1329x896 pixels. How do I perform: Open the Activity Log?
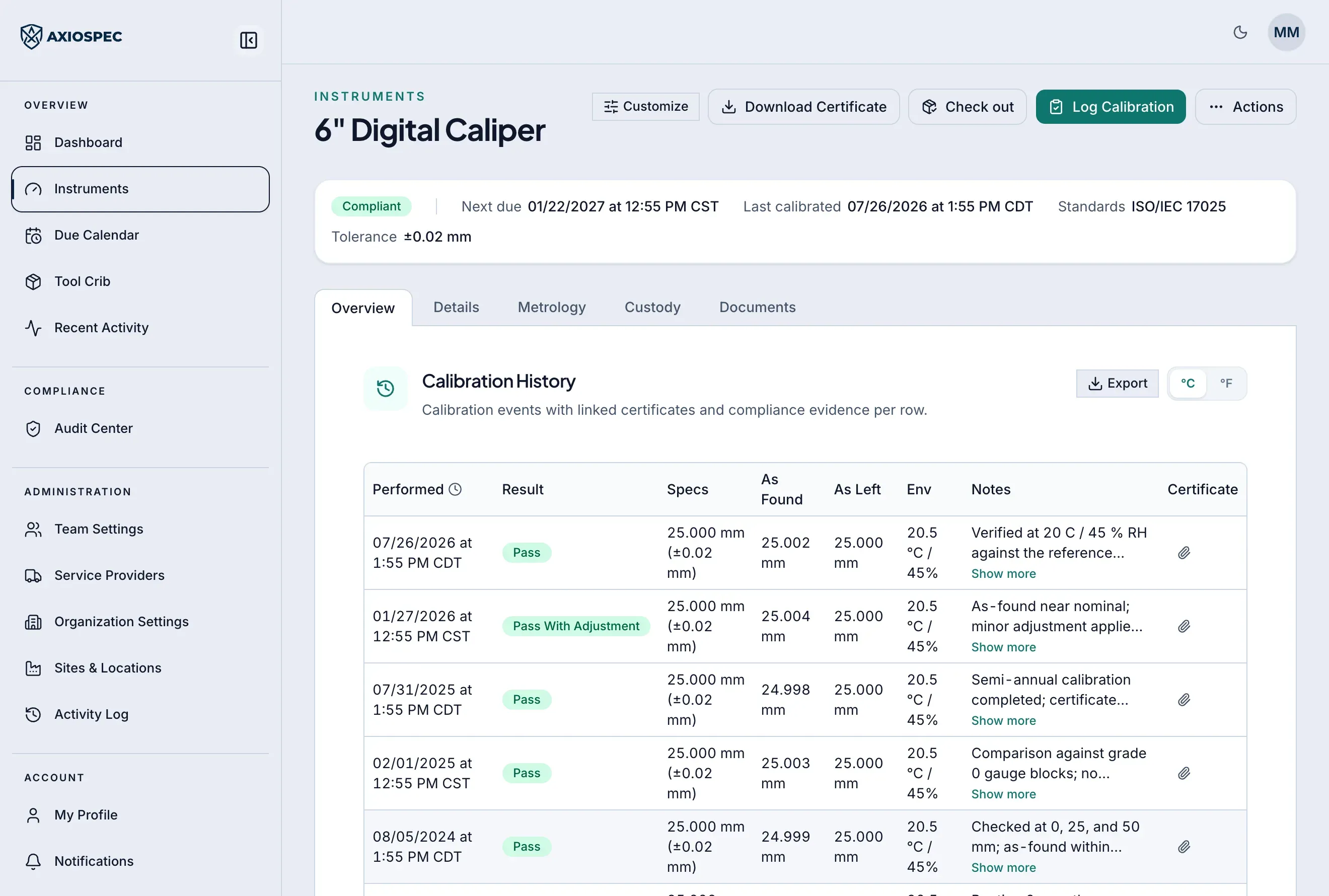140,714
